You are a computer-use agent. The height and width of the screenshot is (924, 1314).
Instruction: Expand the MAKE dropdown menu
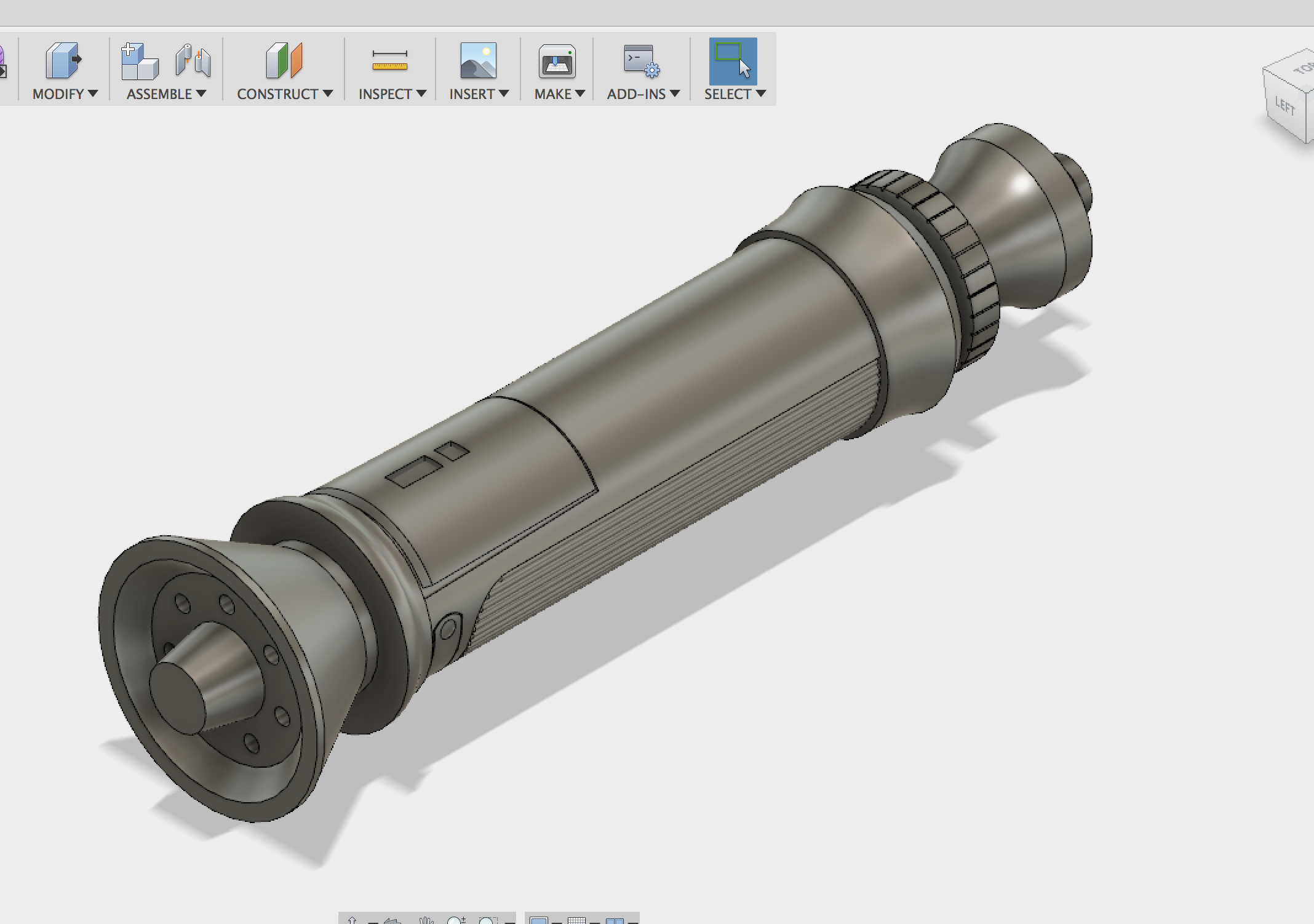pos(559,94)
